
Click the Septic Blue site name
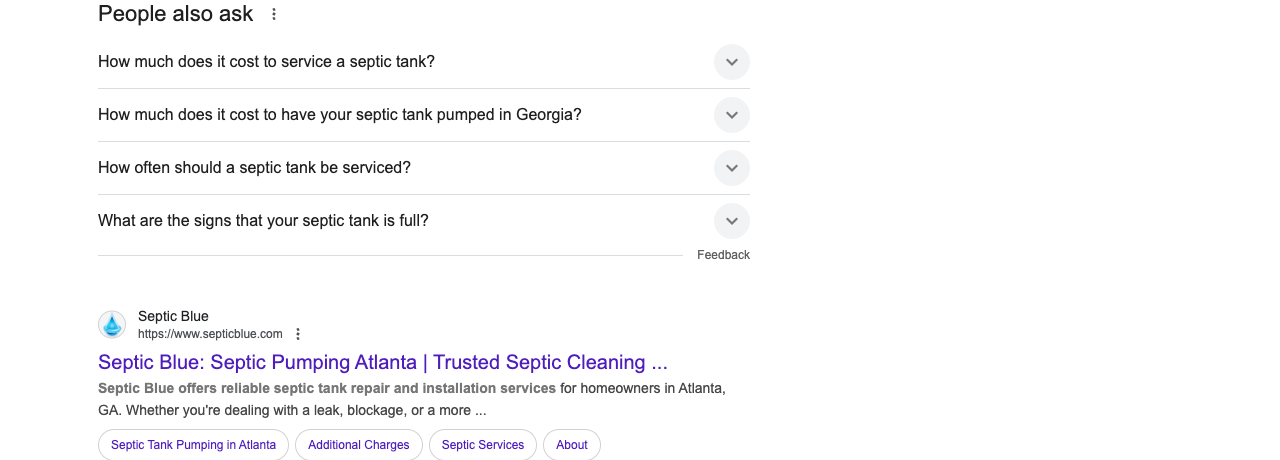(173, 316)
